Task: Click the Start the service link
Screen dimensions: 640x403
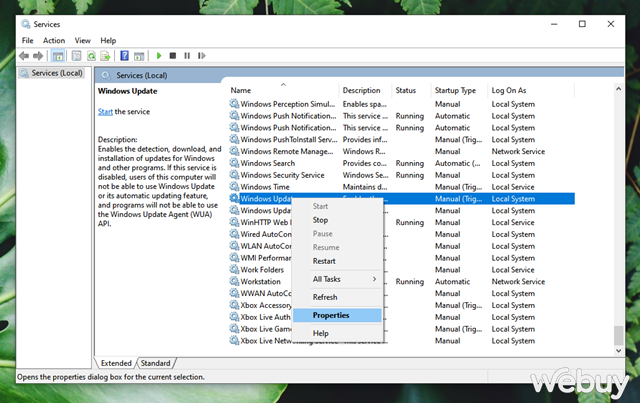Action: (105, 111)
